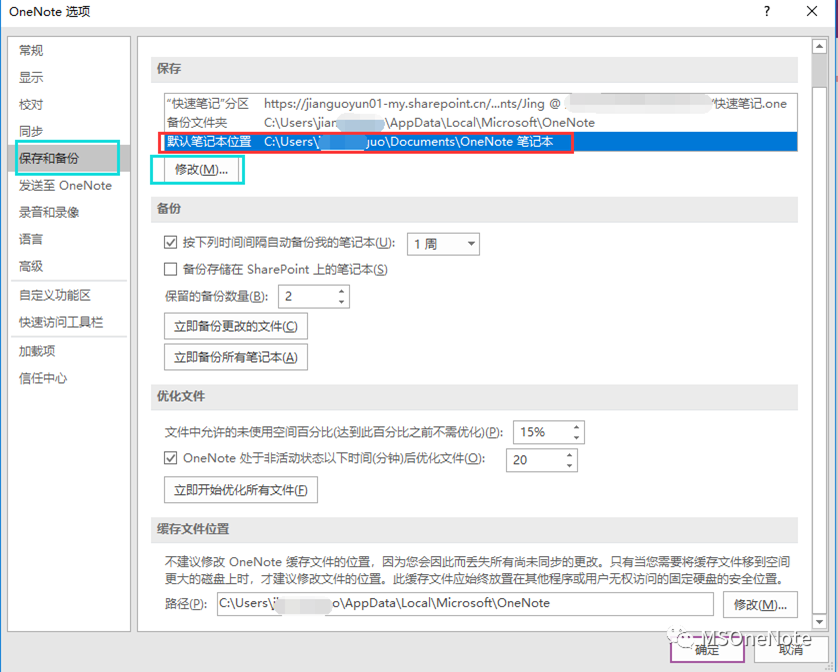Select 高级 options category
This screenshot has height=672, width=838.
(31, 266)
